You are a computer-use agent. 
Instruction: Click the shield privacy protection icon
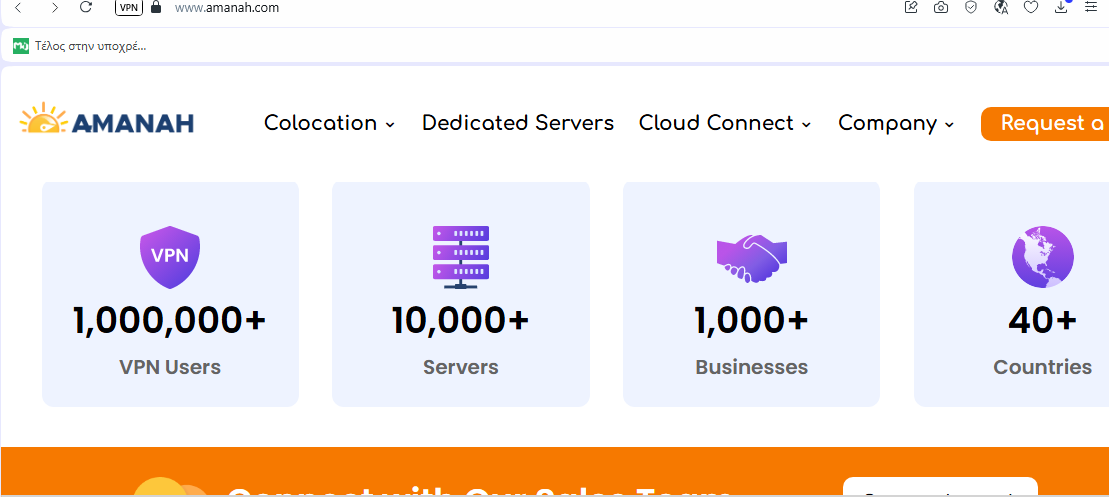click(971, 7)
